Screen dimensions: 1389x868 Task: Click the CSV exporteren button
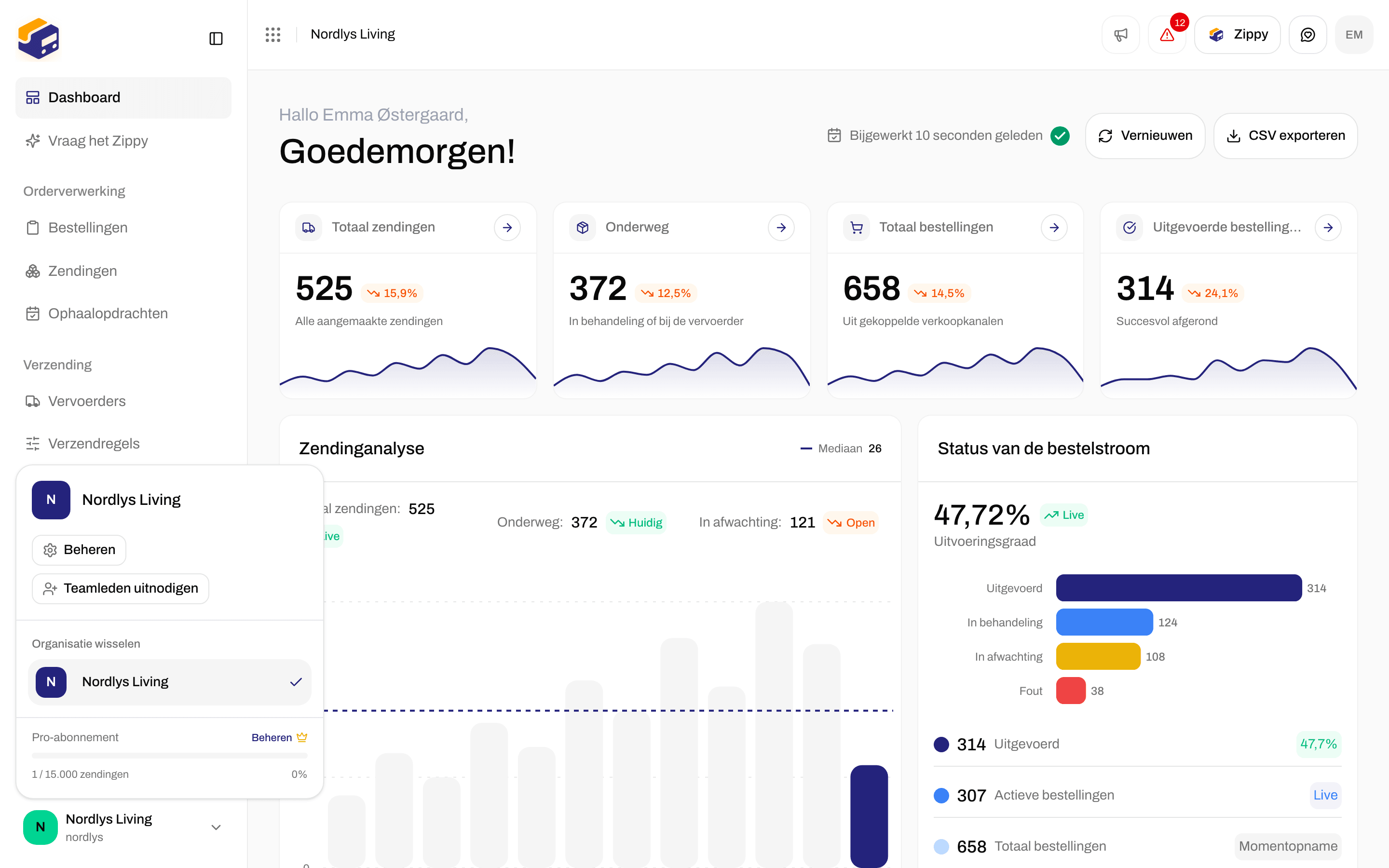coord(1285,136)
